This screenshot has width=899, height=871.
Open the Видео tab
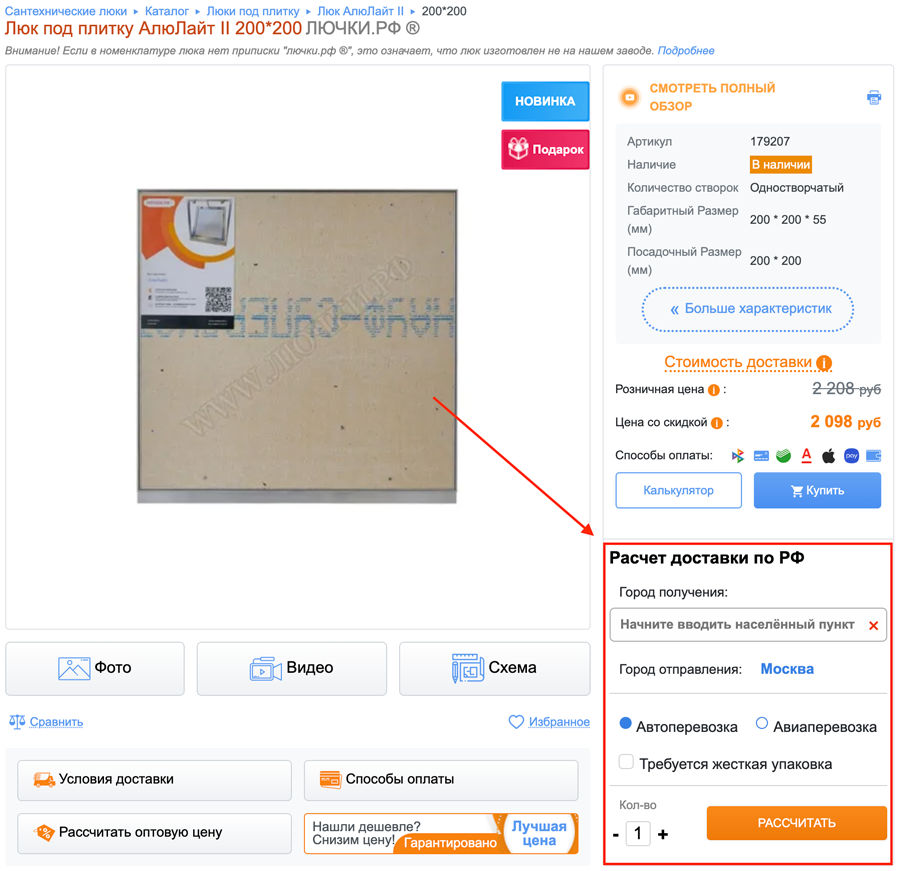(292, 669)
